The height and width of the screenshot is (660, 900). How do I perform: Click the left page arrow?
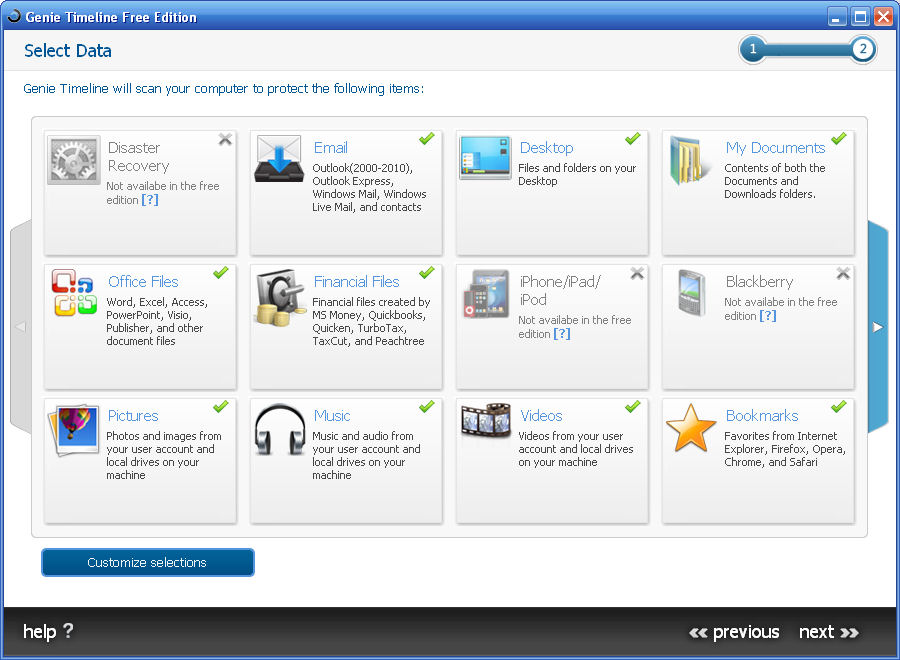point(21,327)
